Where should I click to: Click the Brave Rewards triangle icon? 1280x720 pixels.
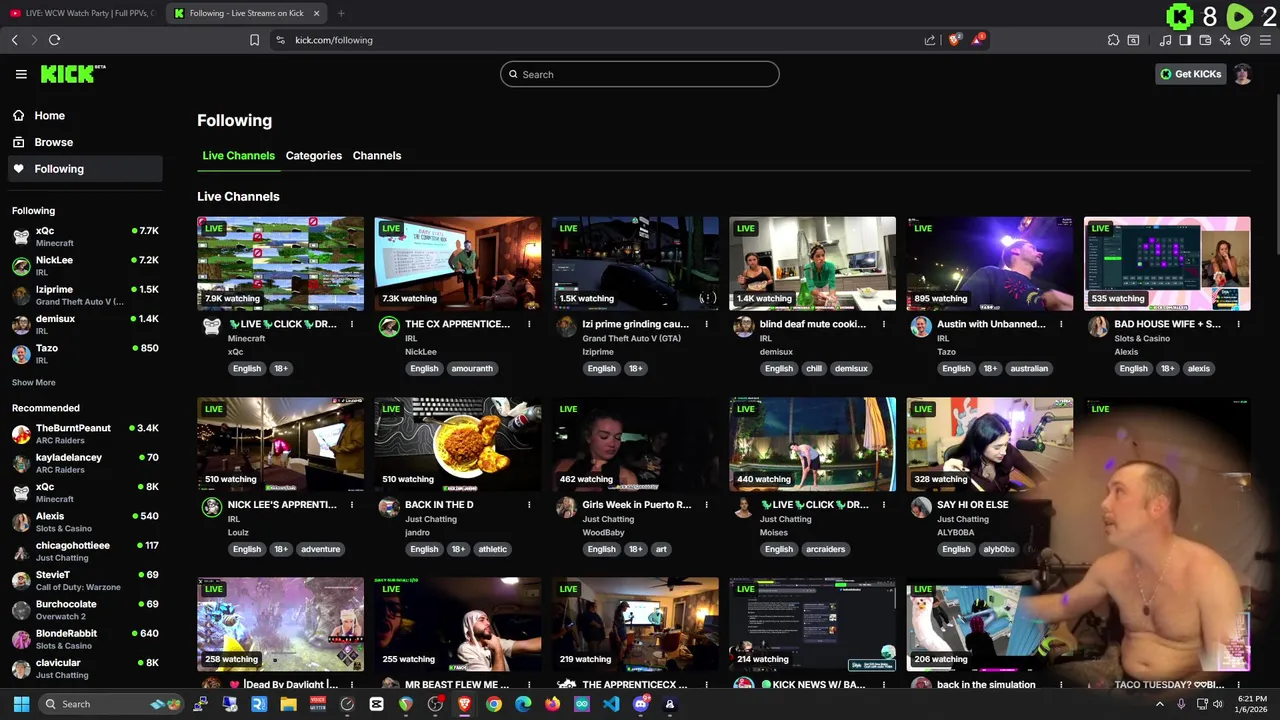coord(978,40)
